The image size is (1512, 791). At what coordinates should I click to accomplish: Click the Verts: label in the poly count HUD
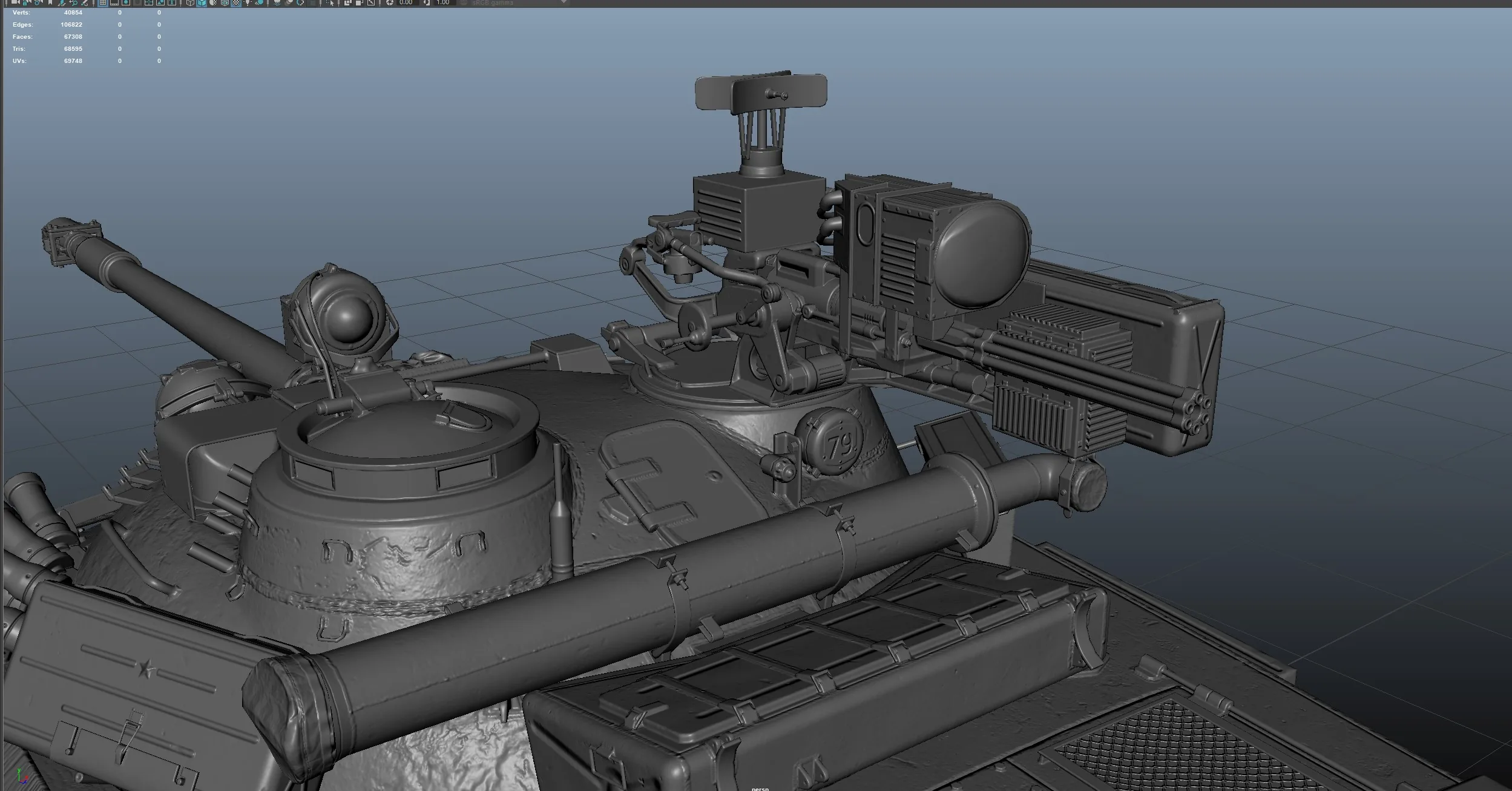(x=21, y=12)
